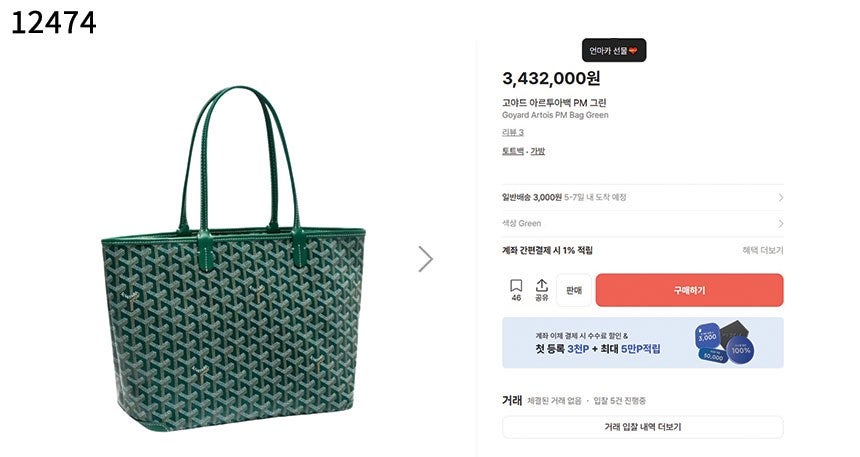Go to next product image arrow
This screenshot has width=860, height=457.
(426, 259)
